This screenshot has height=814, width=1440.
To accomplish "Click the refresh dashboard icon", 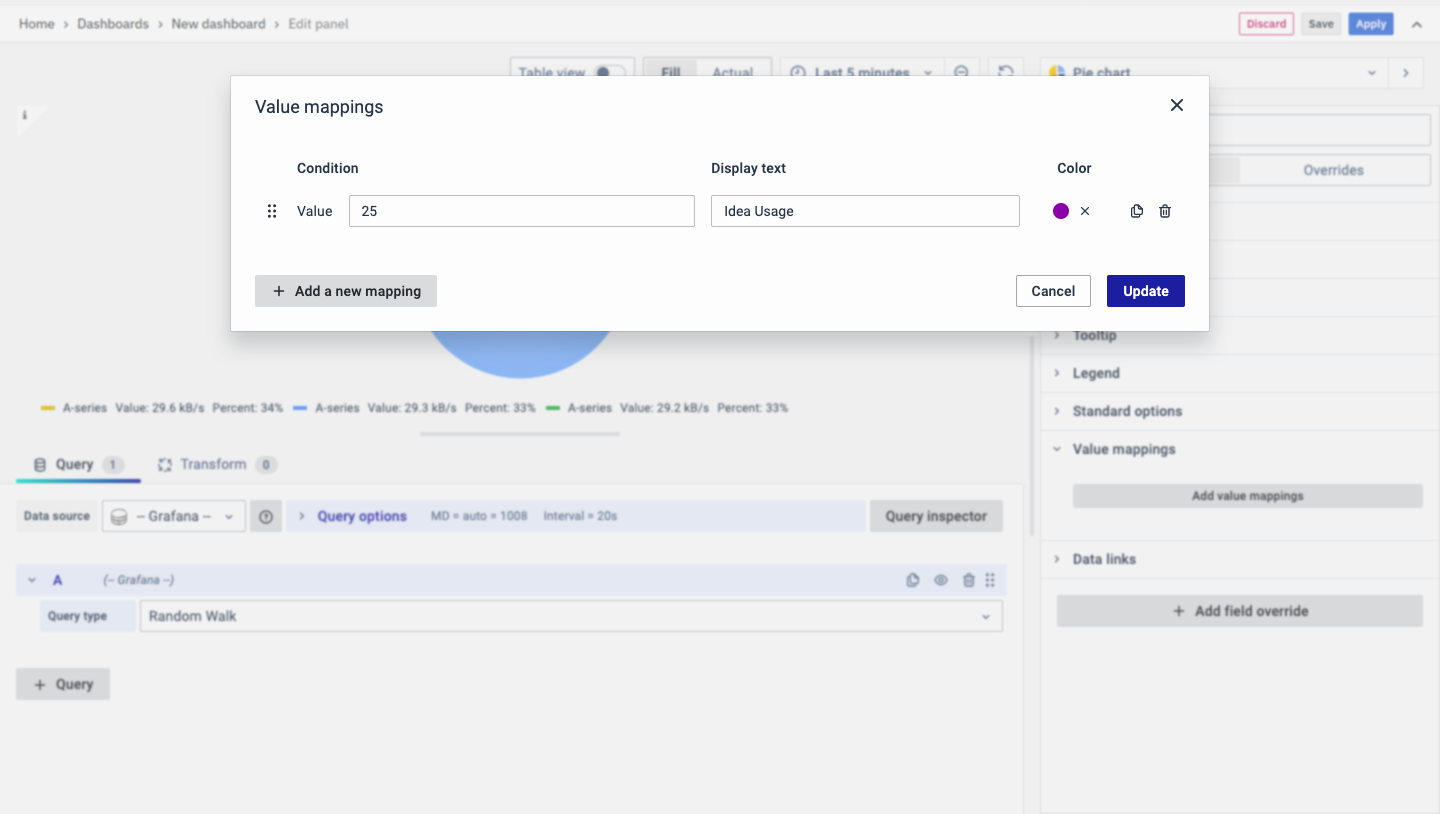I will click(x=1006, y=72).
